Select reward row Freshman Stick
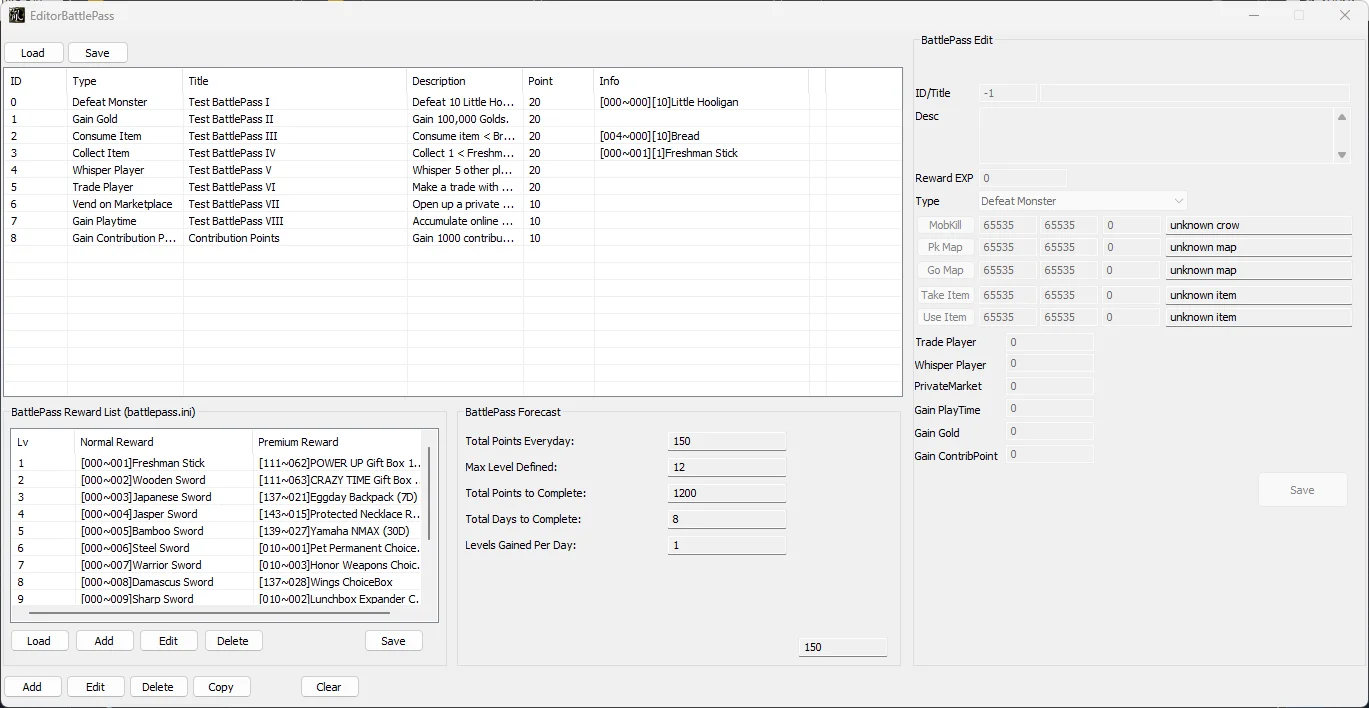The height and width of the screenshot is (708, 1369). click(x=217, y=463)
